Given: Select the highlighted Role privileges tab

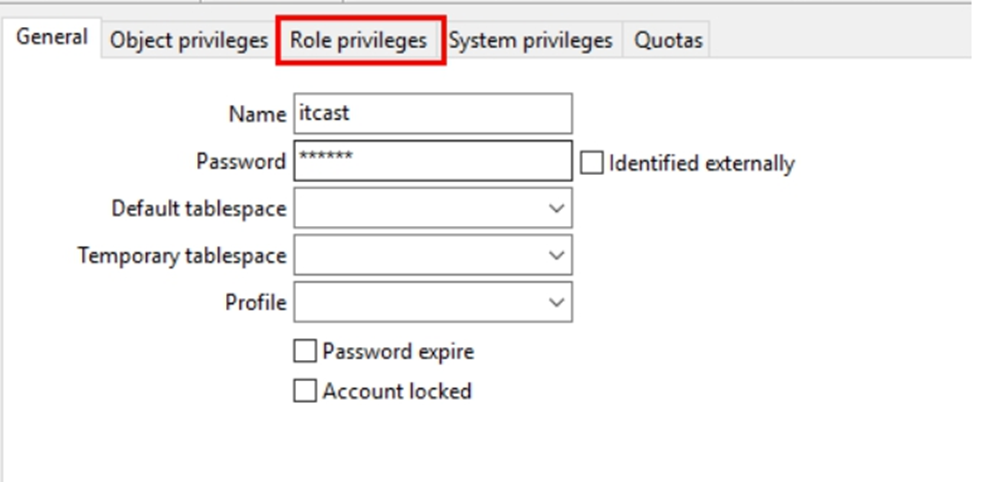Looking at the screenshot, I should pyautogui.click(x=359, y=41).
